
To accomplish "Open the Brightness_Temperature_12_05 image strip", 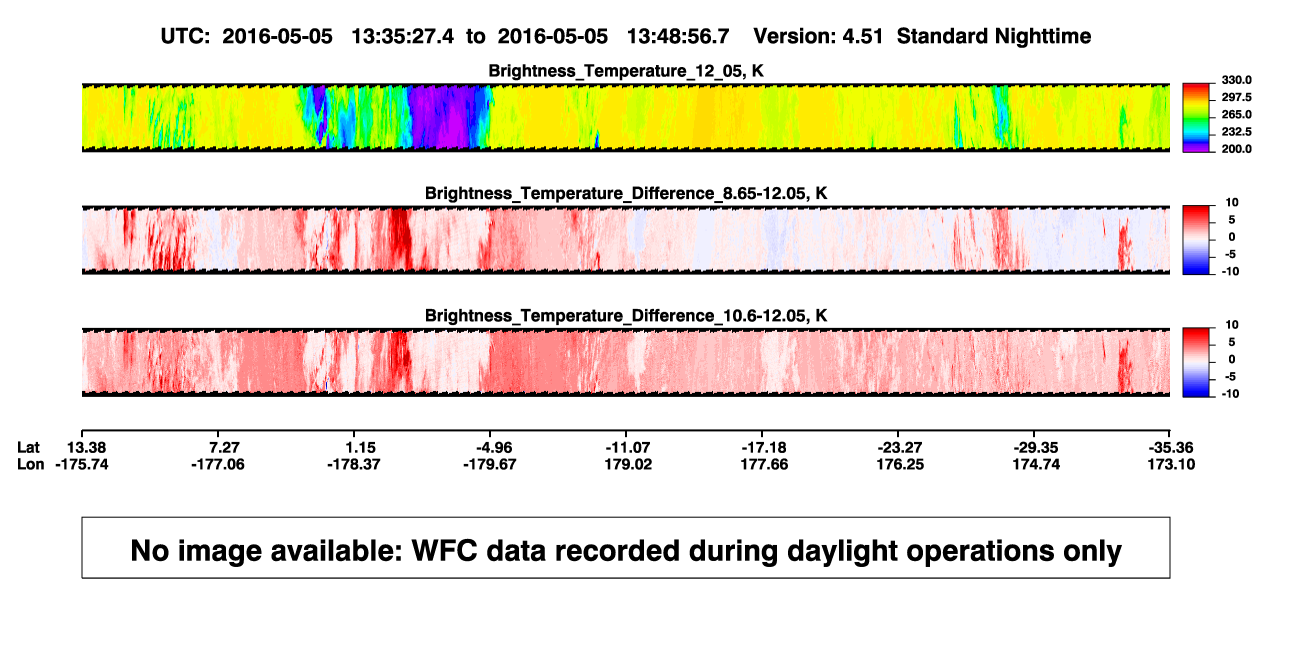I will [x=626, y=117].
